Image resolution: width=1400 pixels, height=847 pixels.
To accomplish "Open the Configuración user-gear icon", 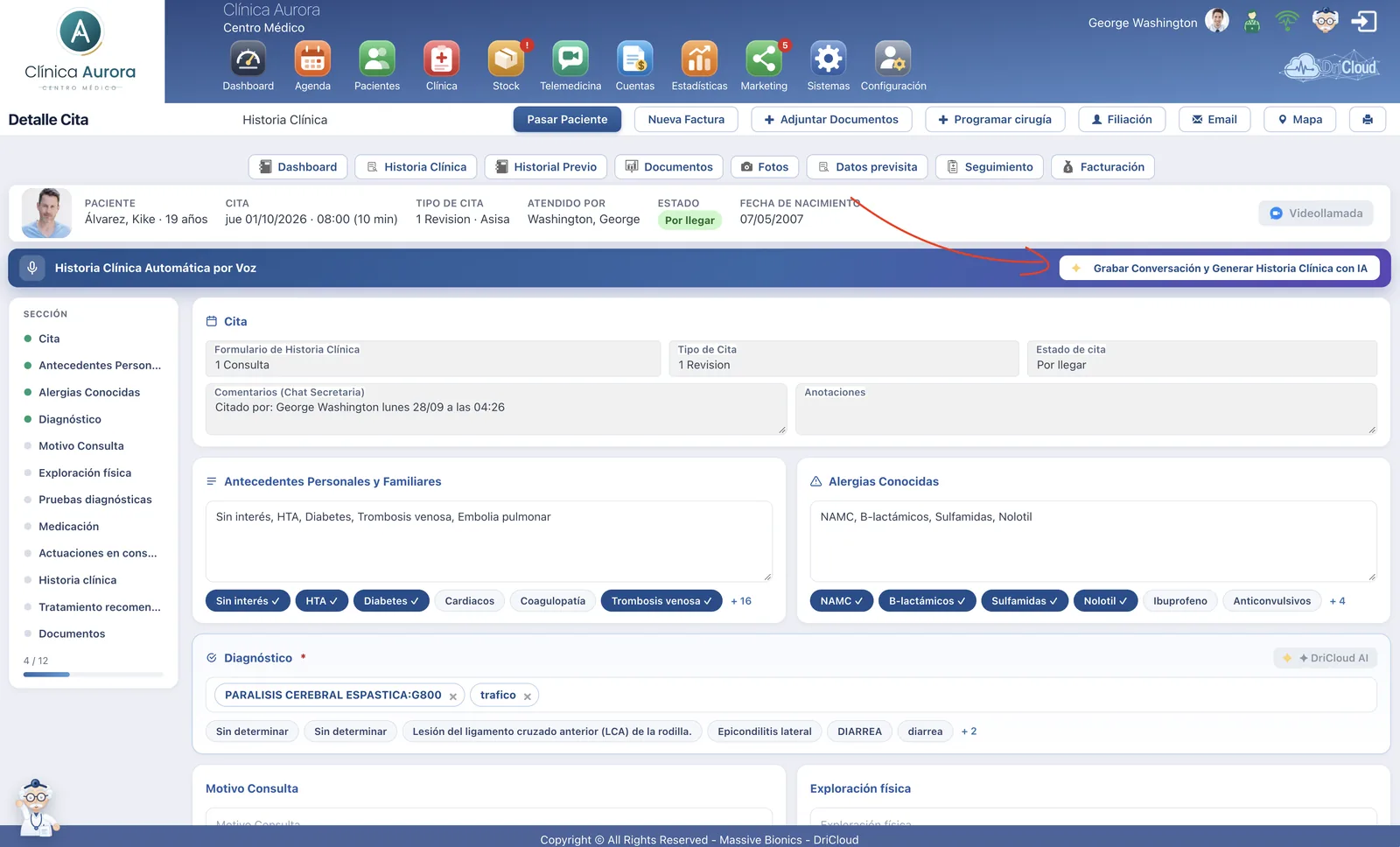I will (893, 59).
